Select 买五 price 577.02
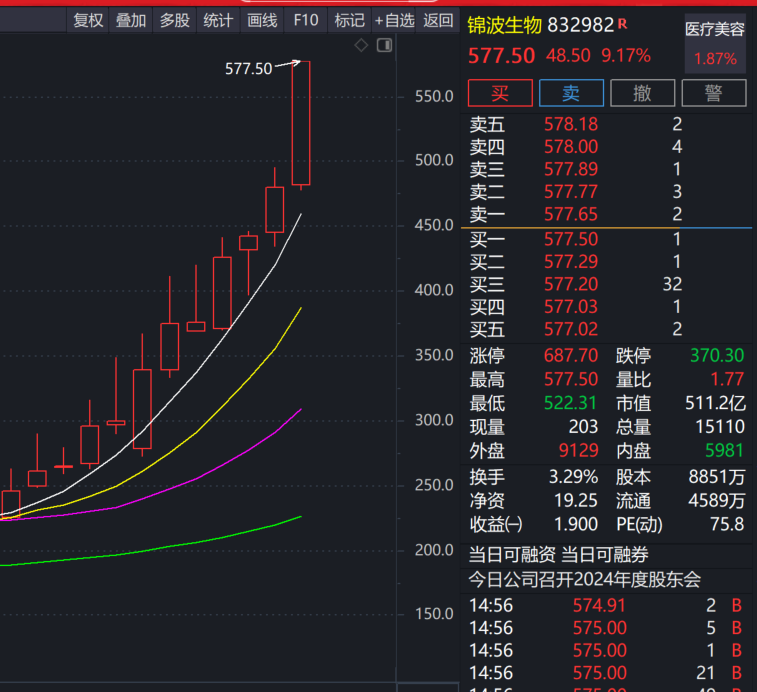The image size is (757, 692). pos(571,329)
